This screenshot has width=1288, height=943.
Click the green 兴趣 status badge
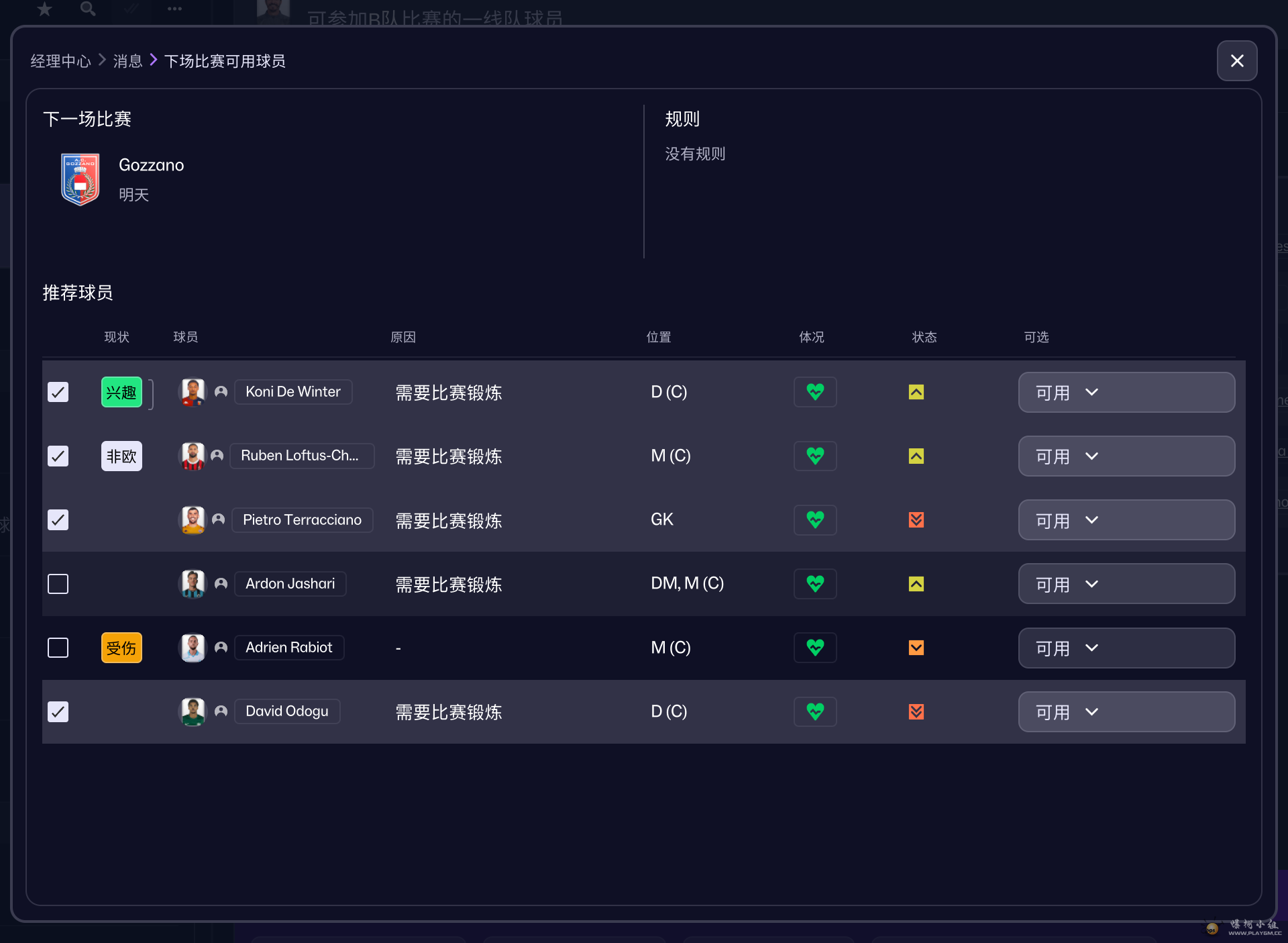coord(121,392)
